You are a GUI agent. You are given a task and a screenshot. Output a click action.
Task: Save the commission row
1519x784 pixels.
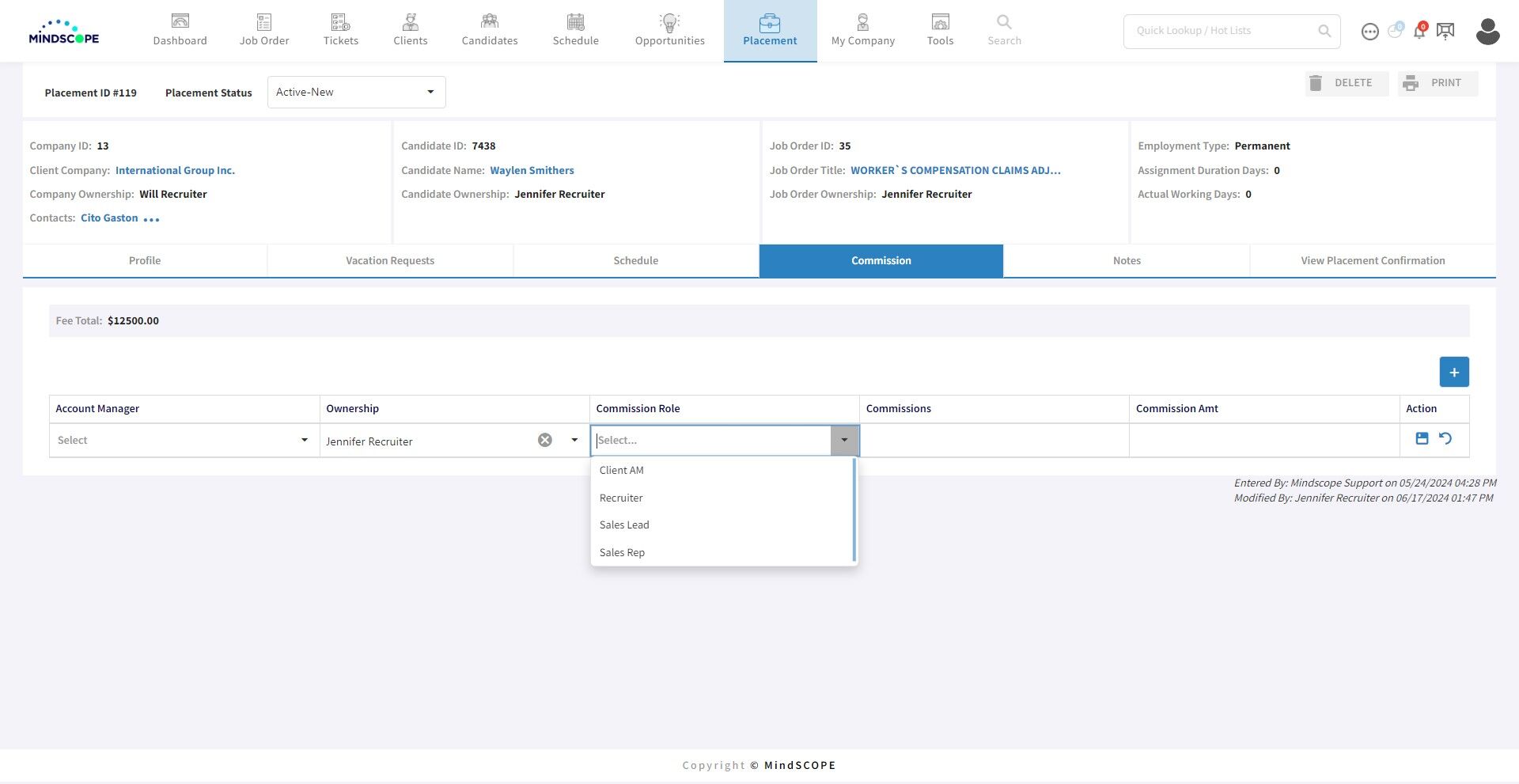(1422, 438)
